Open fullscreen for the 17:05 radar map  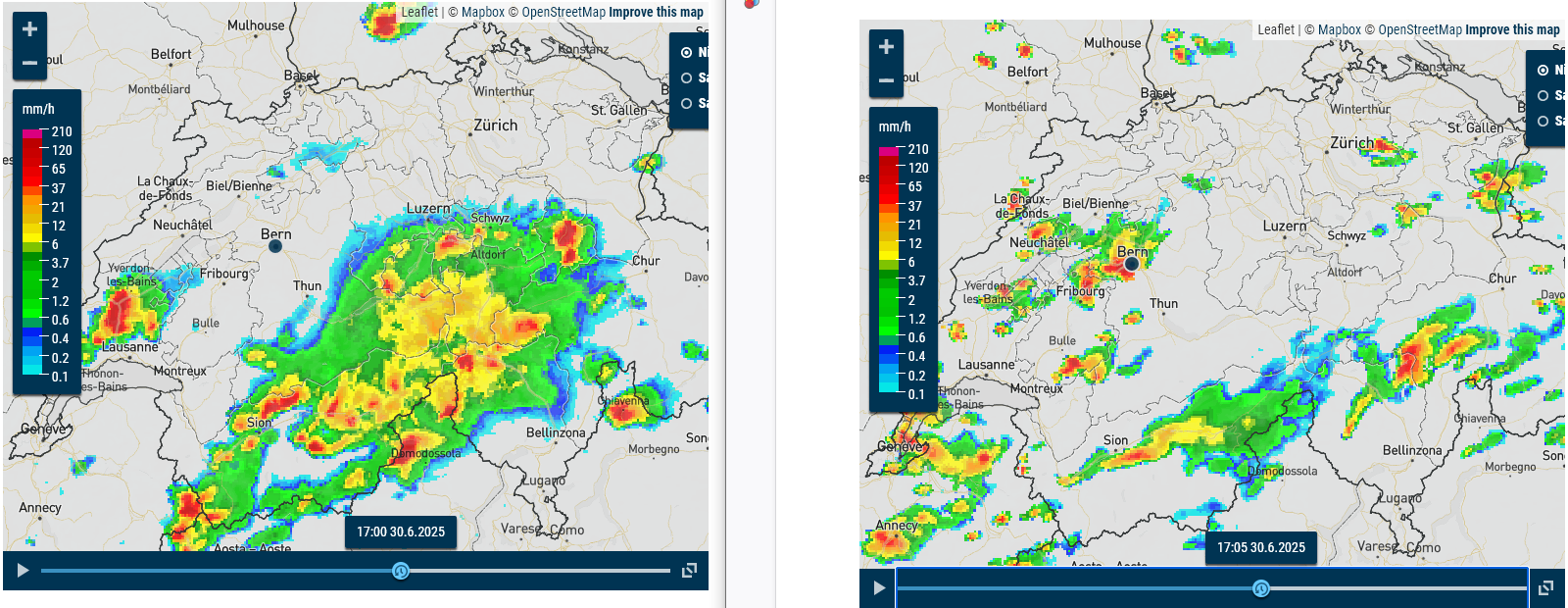(x=1545, y=588)
